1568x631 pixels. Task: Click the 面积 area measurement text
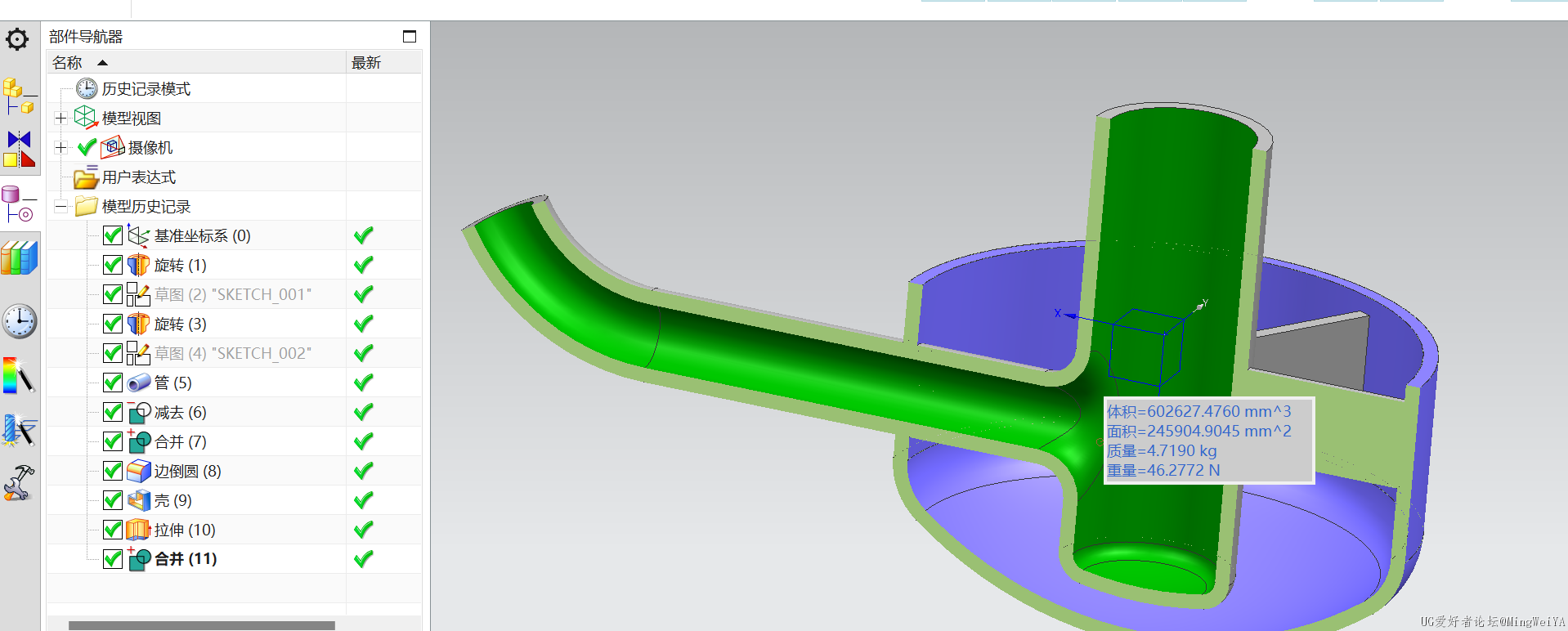[x=1198, y=431]
